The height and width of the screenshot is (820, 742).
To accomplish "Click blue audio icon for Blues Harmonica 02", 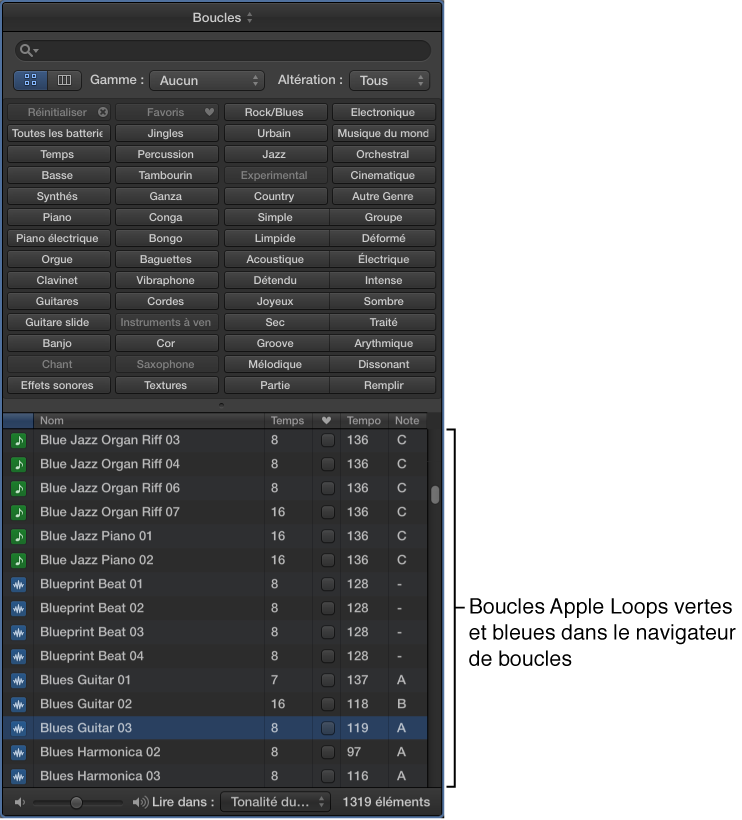I will point(19,753).
